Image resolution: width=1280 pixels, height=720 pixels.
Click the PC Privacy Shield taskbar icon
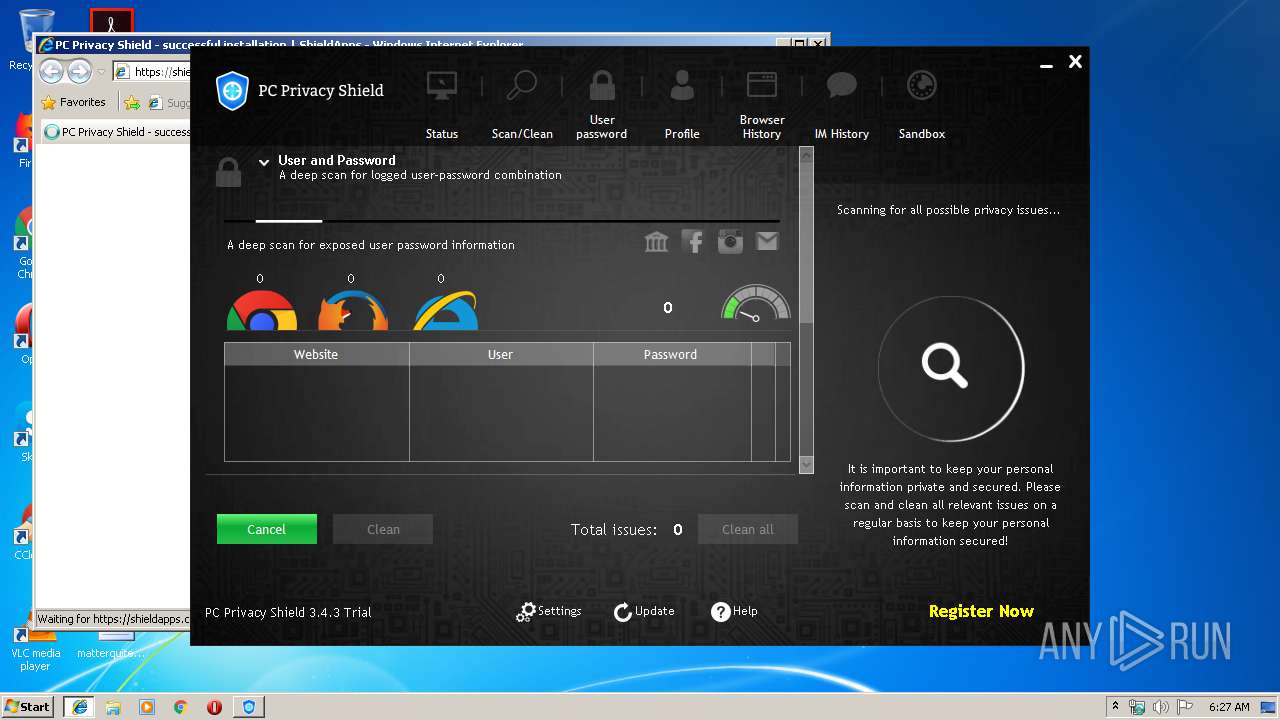[249, 707]
